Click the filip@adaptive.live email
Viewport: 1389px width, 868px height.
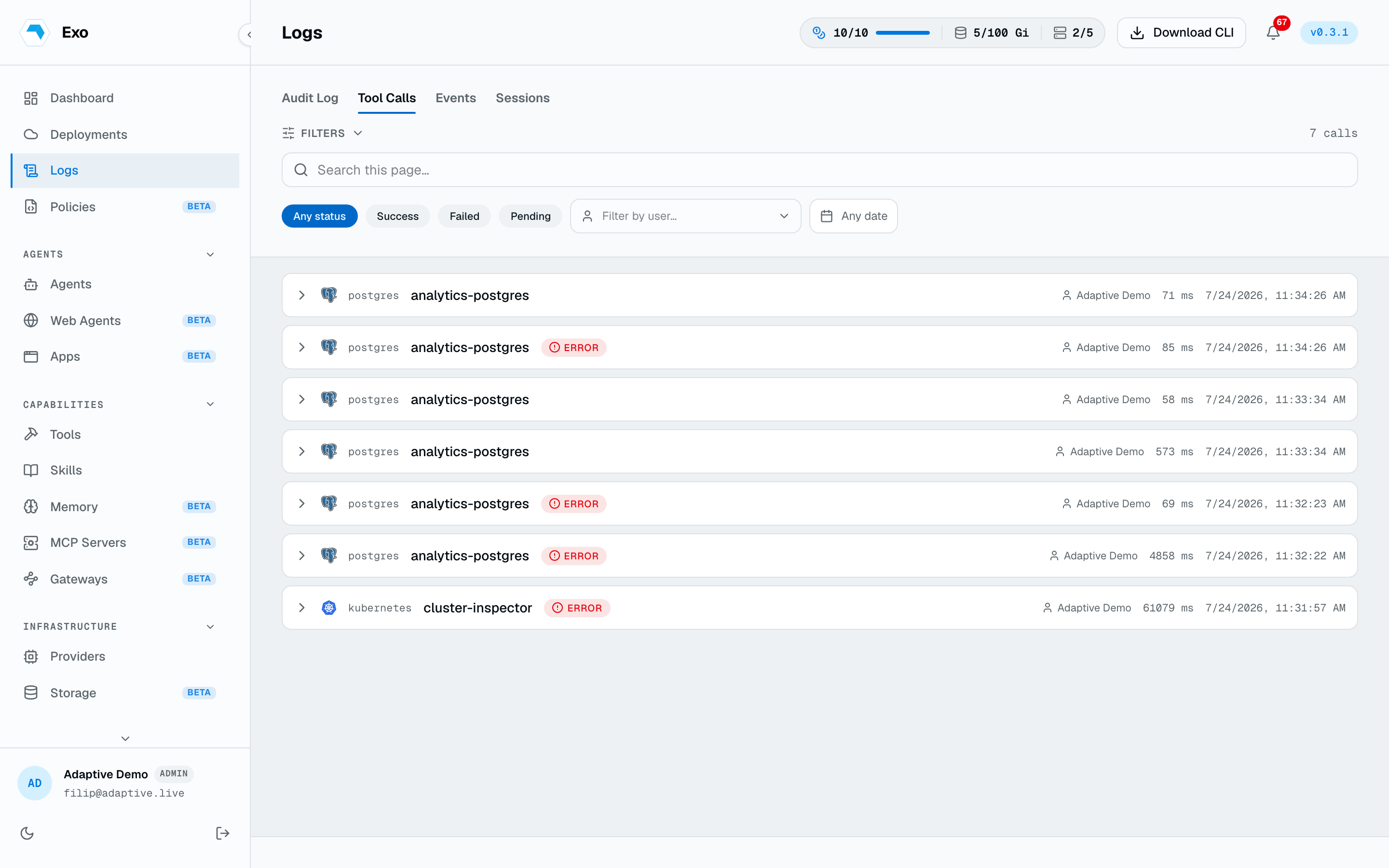coord(124,793)
